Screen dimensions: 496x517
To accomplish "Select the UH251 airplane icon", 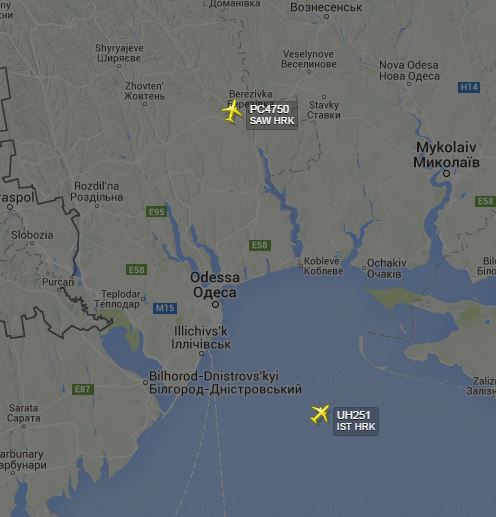I will [x=320, y=414].
